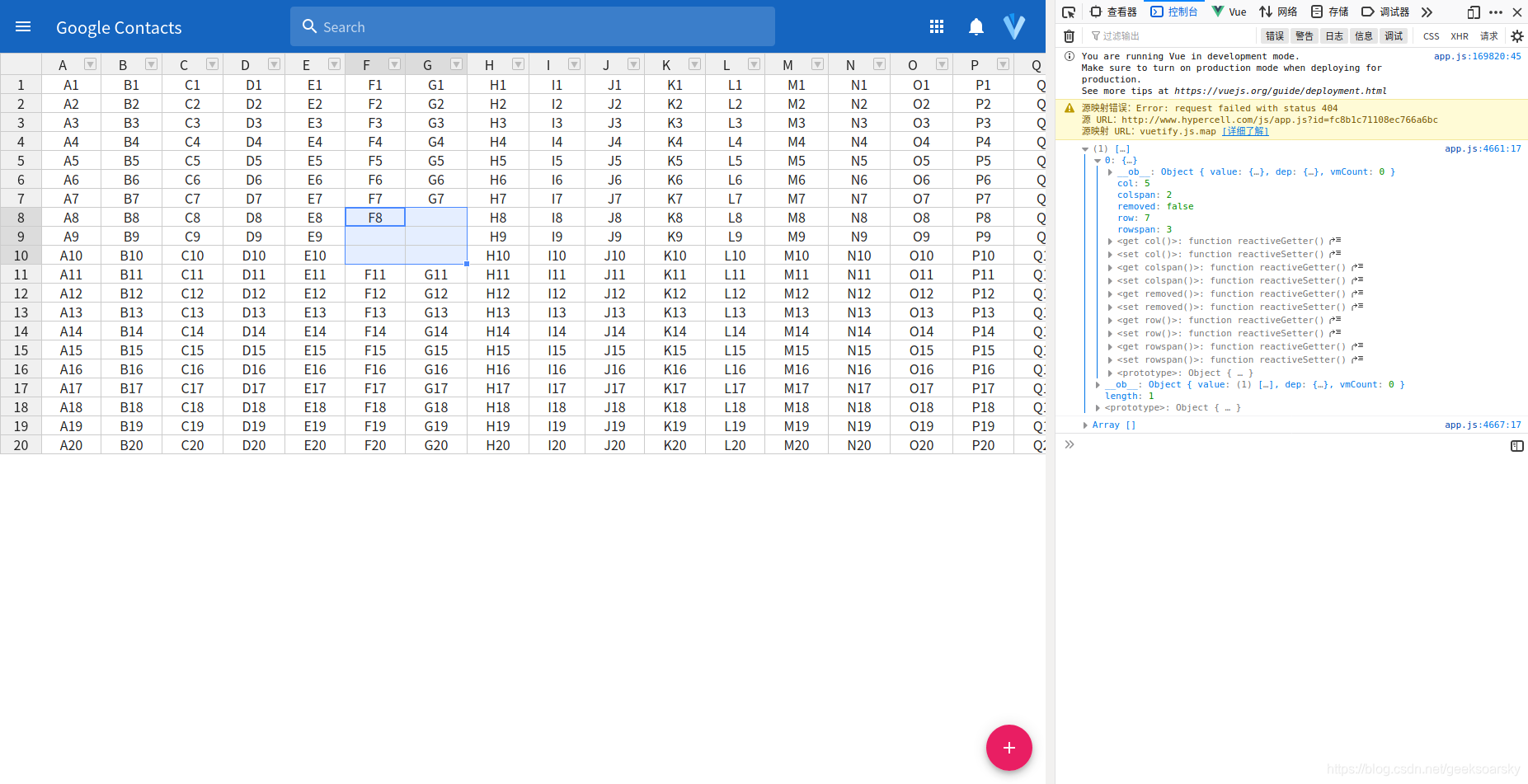Viewport: 1528px width, 784px height.
Task: Open the notifications bell
Action: (x=976, y=26)
